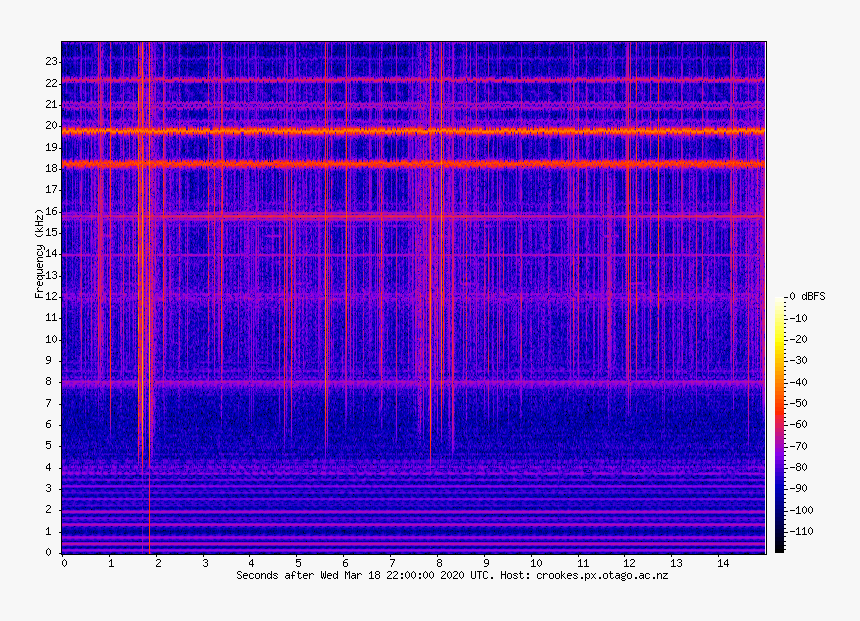860x621 pixels.
Task: Click the "4" tick on the frequency axis
Action: [49, 467]
